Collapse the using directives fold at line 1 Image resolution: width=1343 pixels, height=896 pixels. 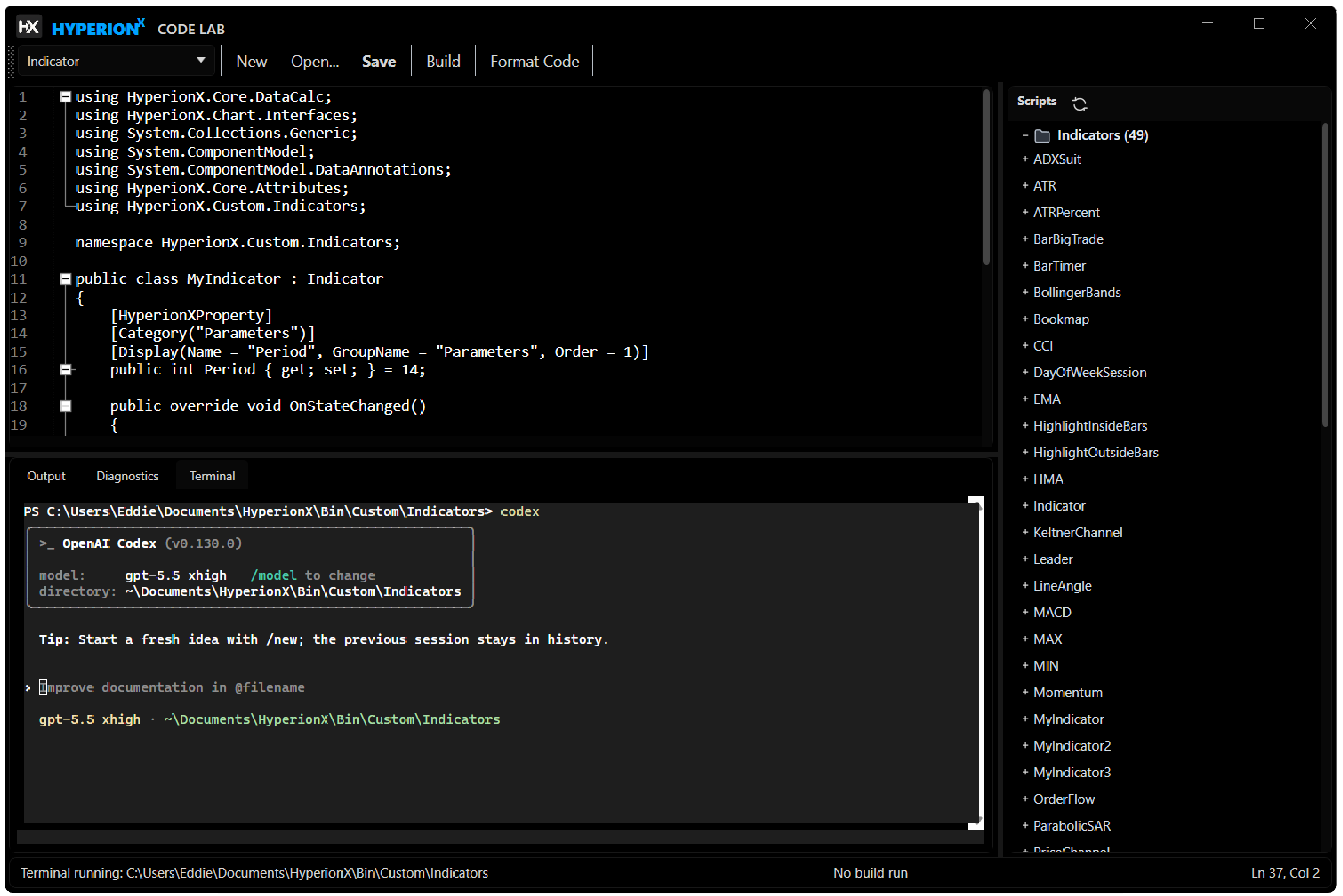pos(65,97)
